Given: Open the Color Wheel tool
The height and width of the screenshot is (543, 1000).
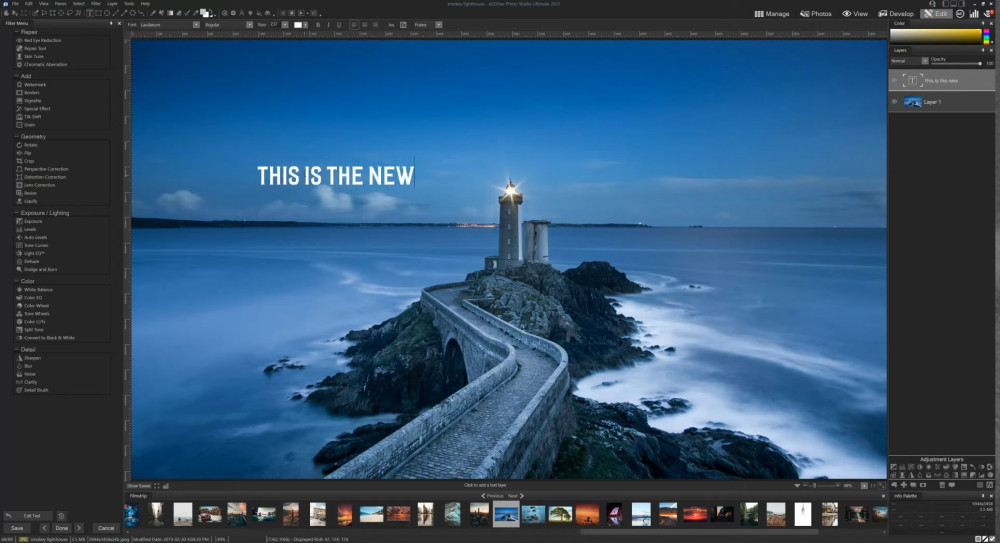Looking at the screenshot, I should click(33, 306).
